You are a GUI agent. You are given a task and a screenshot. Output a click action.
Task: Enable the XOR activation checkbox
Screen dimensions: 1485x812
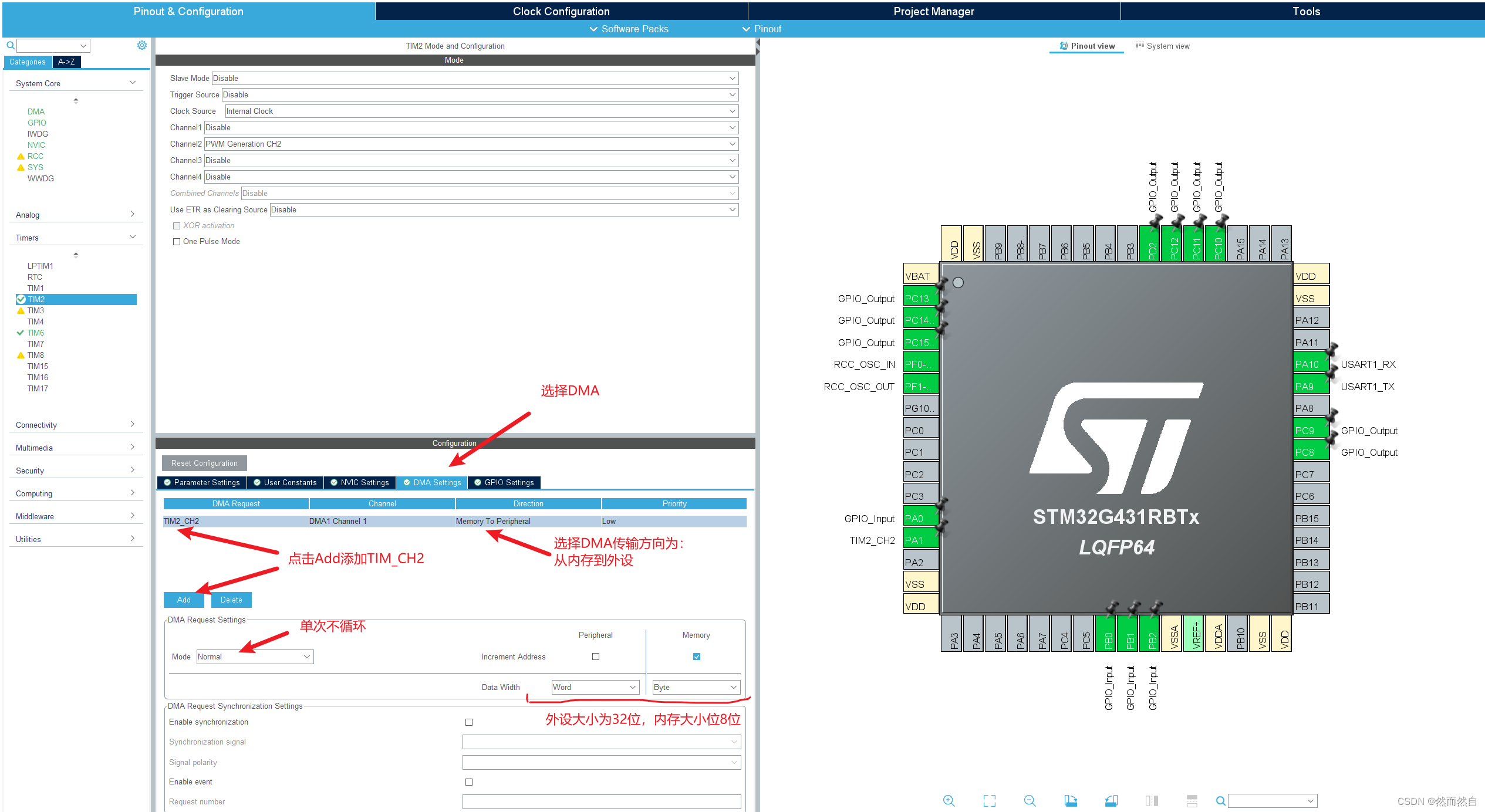pyautogui.click(x=177, y=225)
